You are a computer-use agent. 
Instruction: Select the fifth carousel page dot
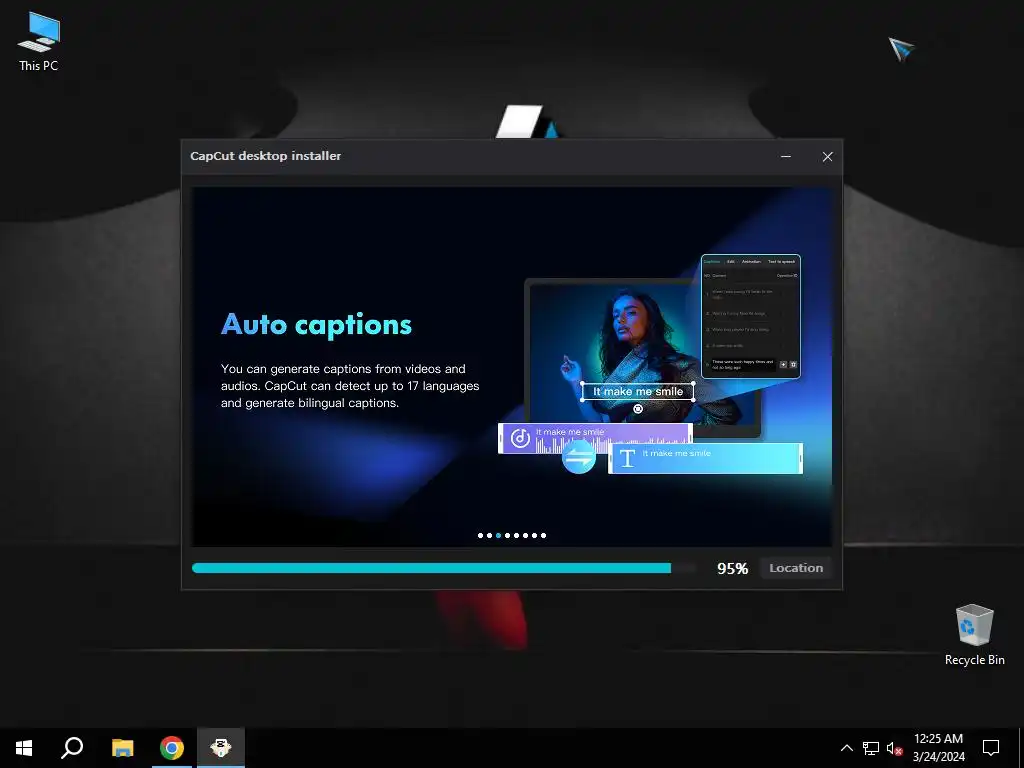517,536
